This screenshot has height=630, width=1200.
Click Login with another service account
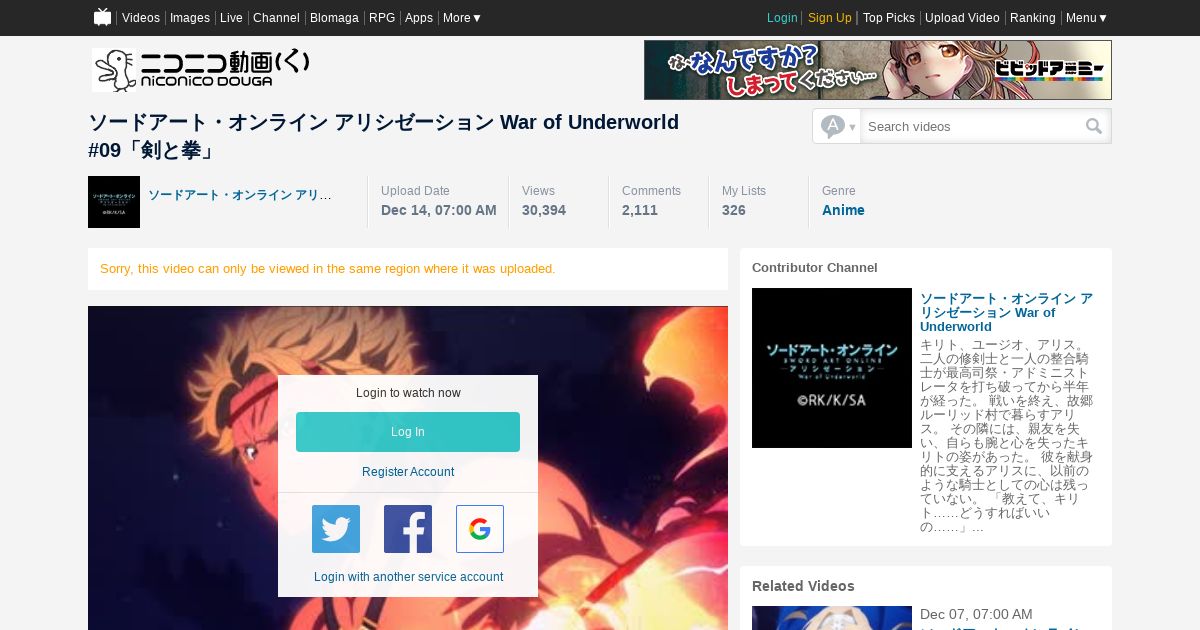(x=408, y=577)
